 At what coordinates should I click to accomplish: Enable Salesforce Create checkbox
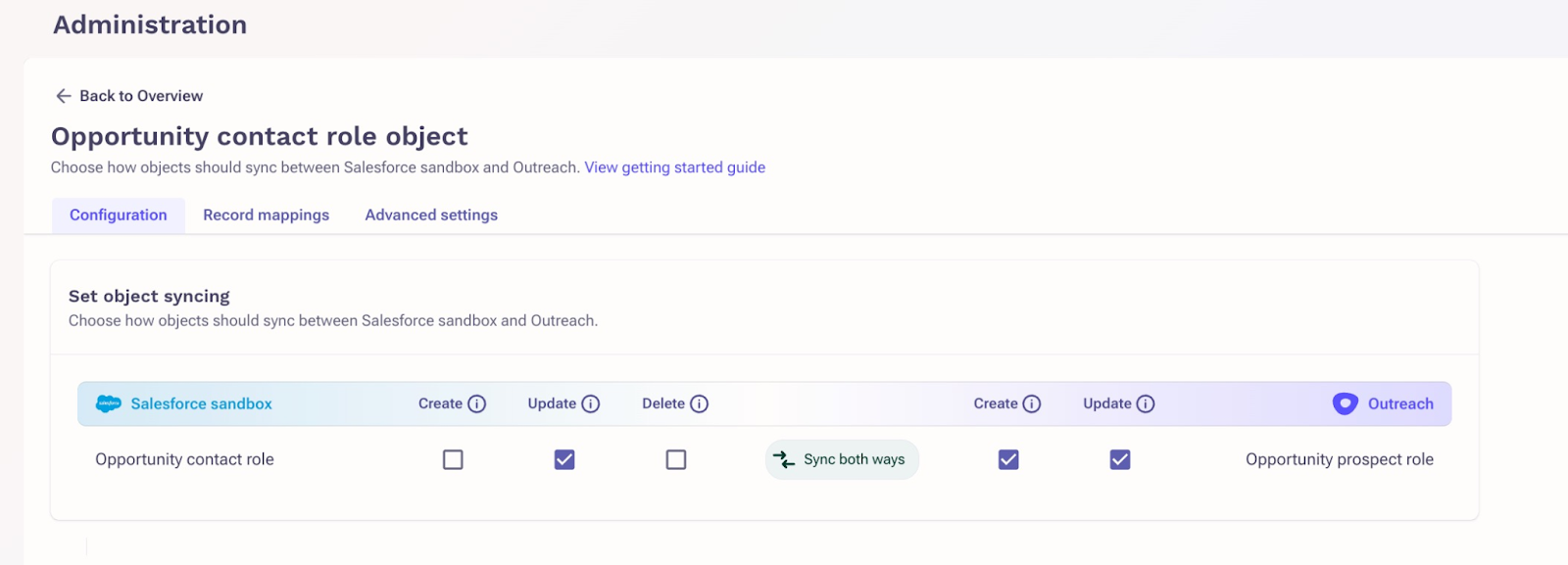coord(453,459)
